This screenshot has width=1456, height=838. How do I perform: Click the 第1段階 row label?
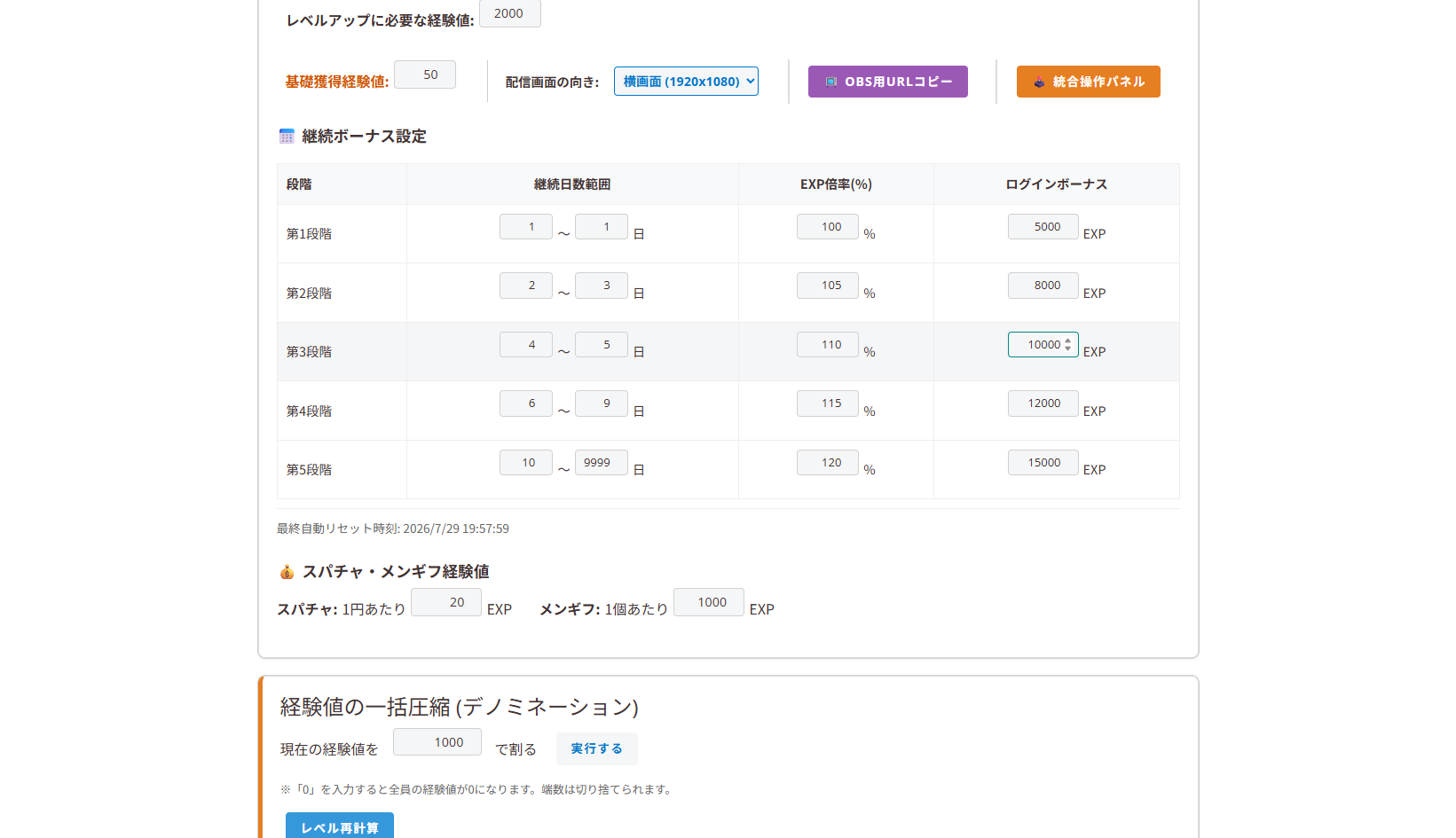coord(309,234)
